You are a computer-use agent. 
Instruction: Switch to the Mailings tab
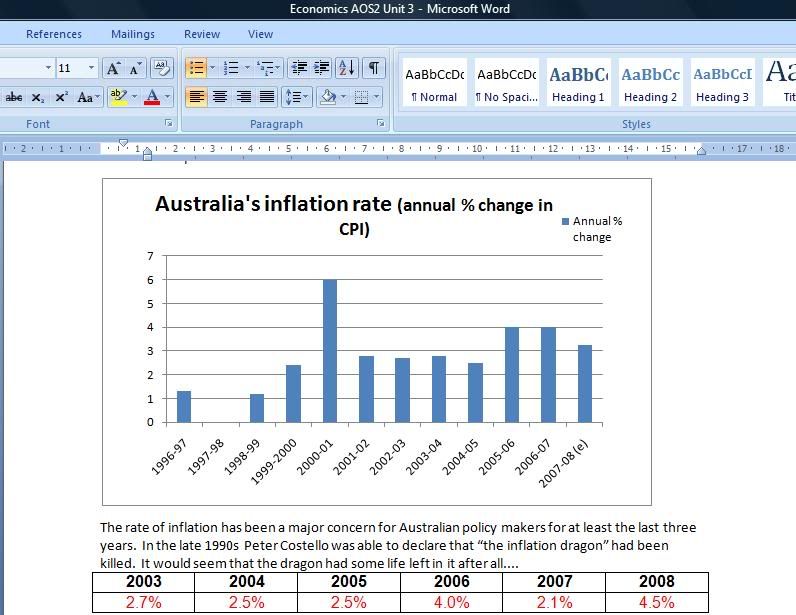[132, 34]
